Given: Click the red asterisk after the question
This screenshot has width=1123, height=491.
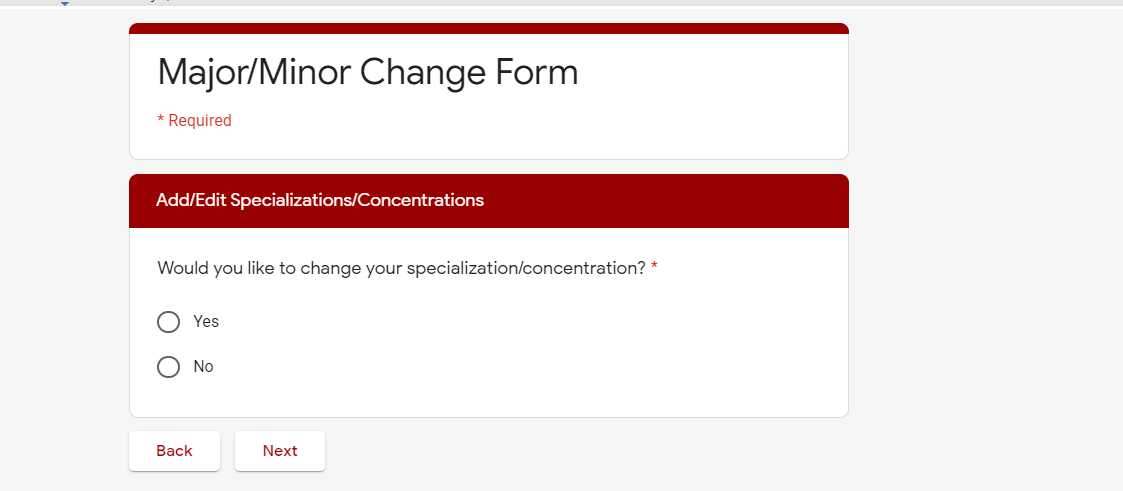Looking at the screenshot, I should [x=655, y=268].
